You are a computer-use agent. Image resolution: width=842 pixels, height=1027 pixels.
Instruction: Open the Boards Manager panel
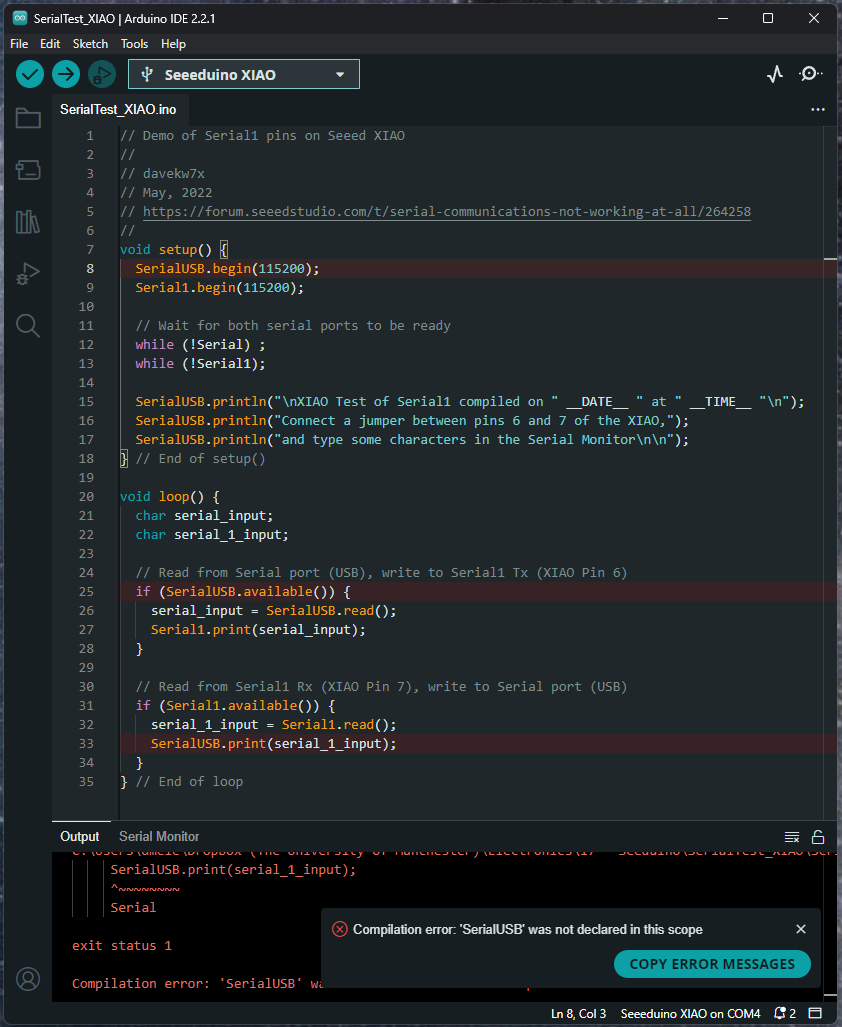pos(28,170)
